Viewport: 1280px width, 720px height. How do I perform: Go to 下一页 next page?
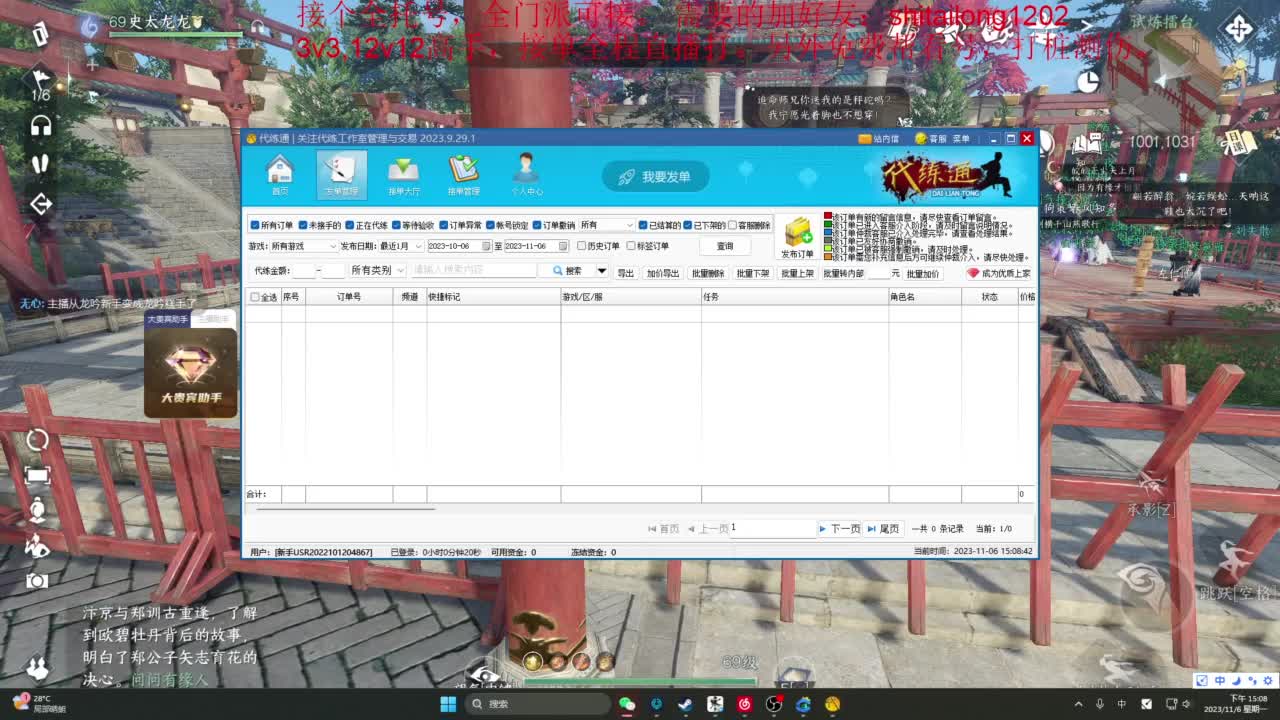point(840,528)
